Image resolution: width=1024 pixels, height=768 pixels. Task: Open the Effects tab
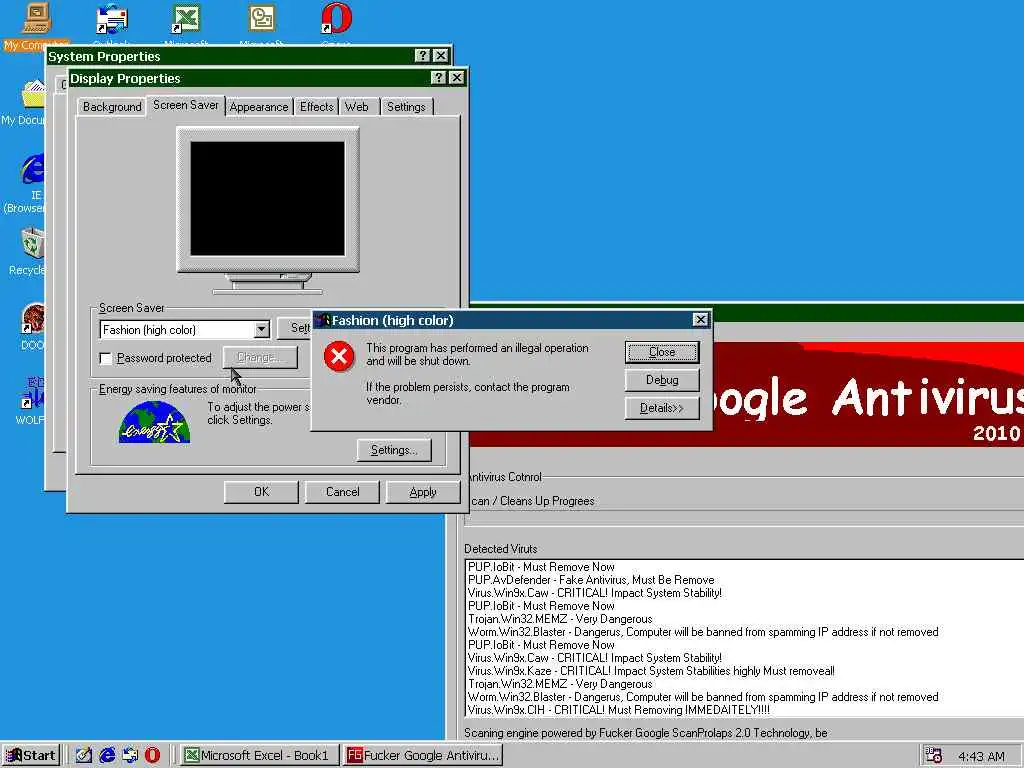pos(317,107)
